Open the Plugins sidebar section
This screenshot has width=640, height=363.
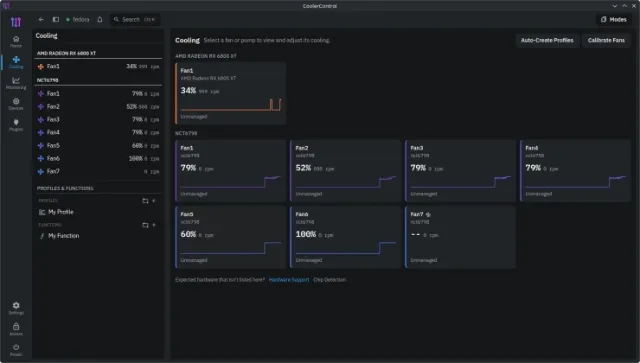click(16, 125)
